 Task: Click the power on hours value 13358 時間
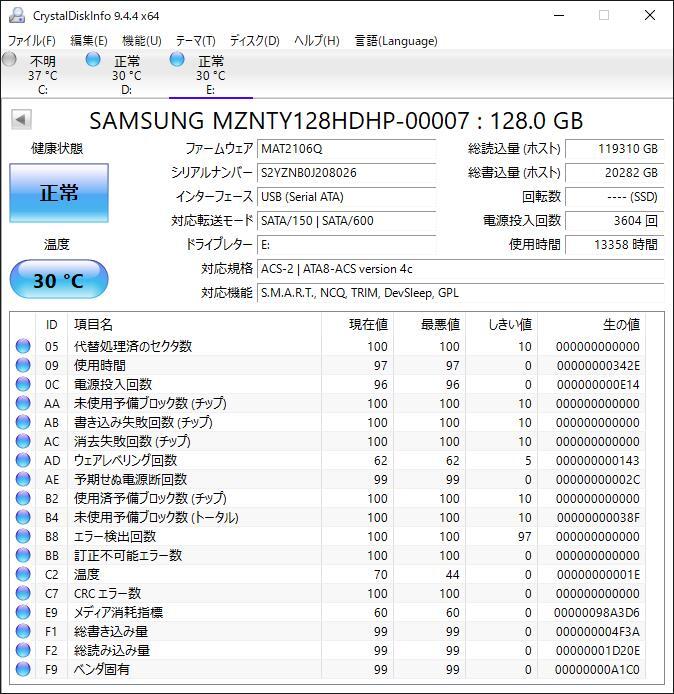coord(615,244)
